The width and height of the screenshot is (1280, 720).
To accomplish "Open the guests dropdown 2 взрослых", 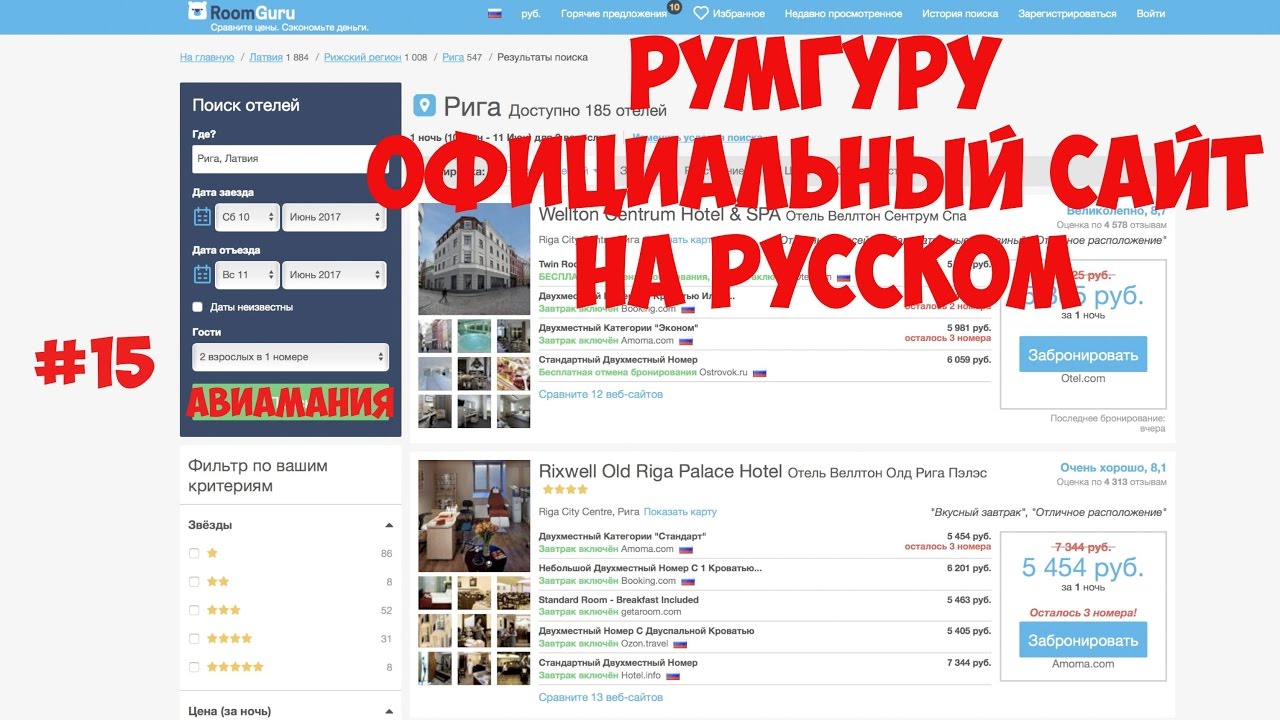I will (290, 357).
